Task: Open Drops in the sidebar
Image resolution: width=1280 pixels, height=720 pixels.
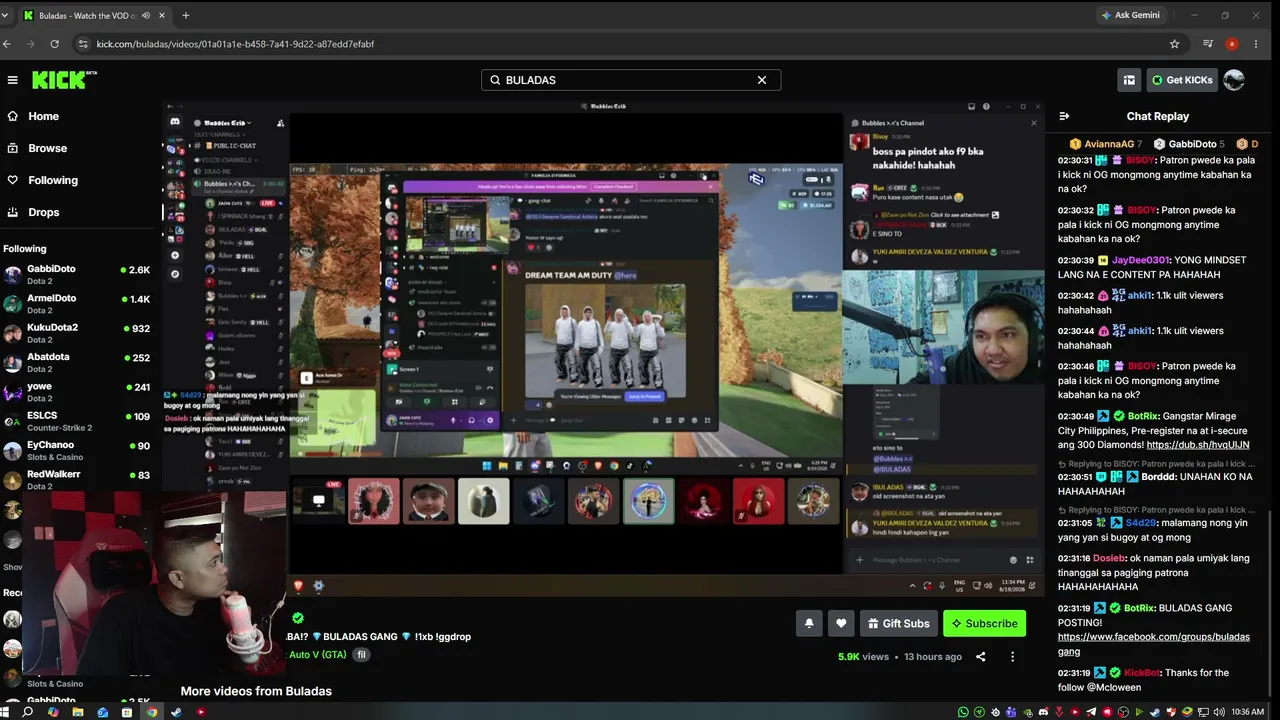Action: tap(43, 212)
